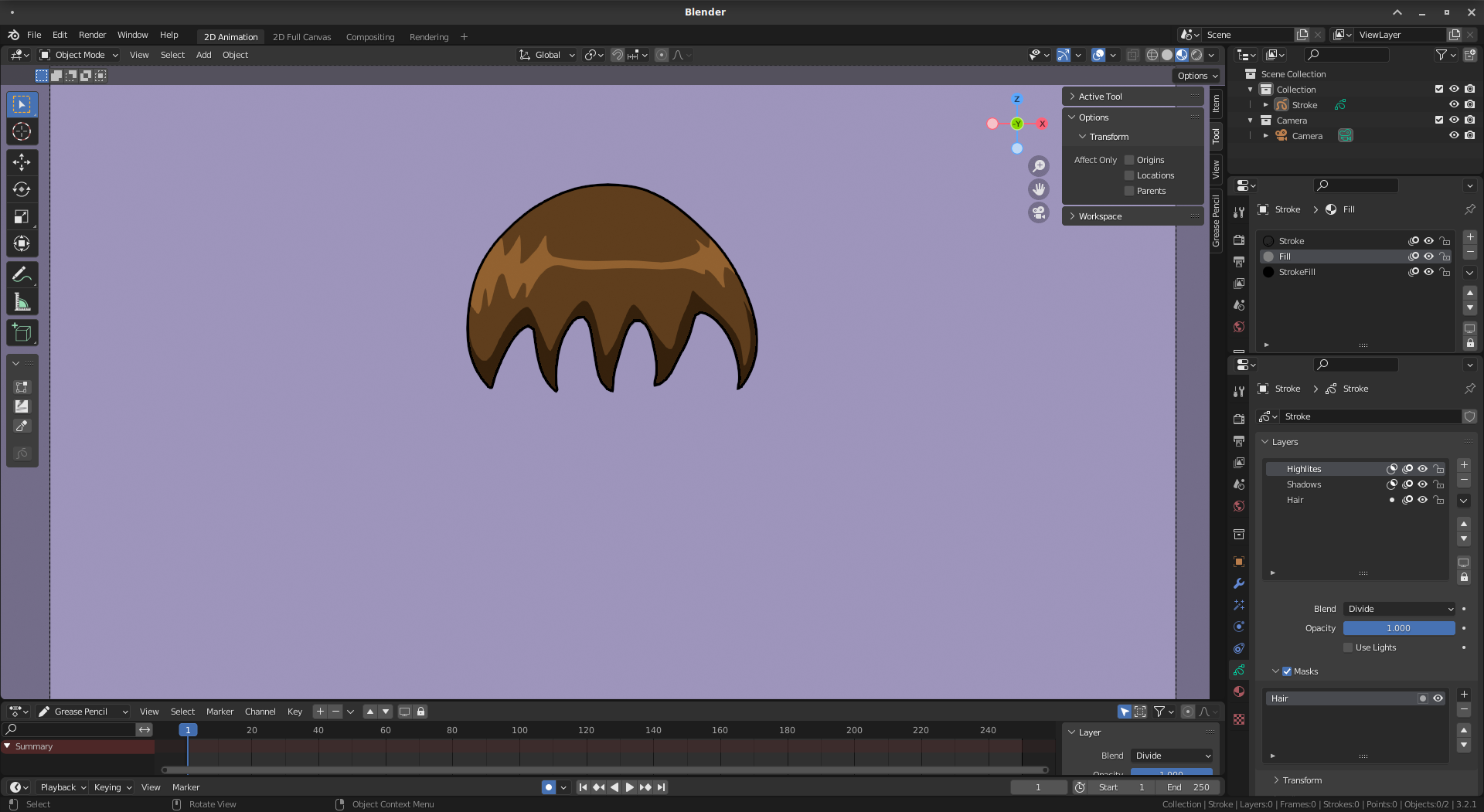Select the Transform tool
This screenshot has height=812, width=1484.
pyautogui.click(x=22, y=244)
